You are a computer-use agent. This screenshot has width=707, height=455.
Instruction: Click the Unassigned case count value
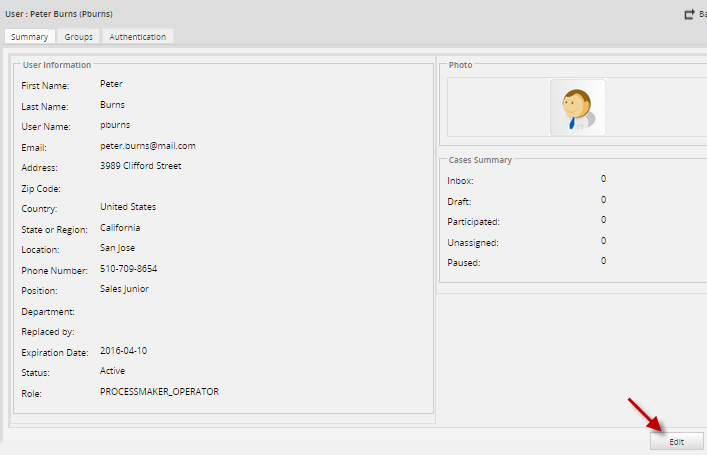(603, 241)
